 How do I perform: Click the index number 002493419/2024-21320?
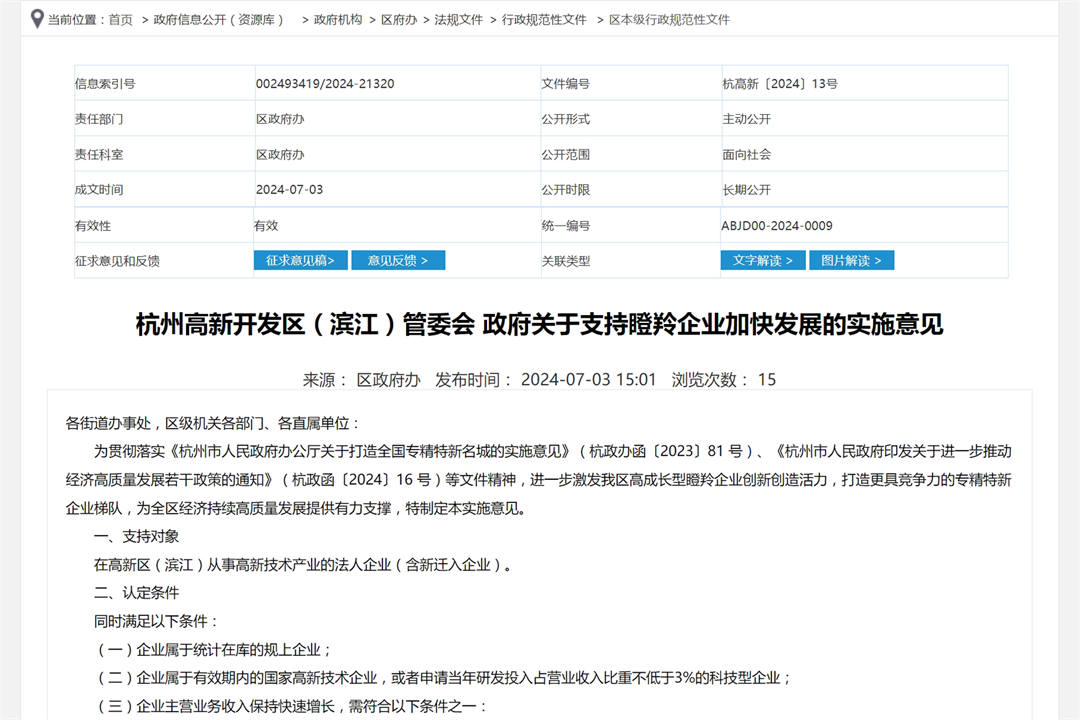tap(325, 84)
